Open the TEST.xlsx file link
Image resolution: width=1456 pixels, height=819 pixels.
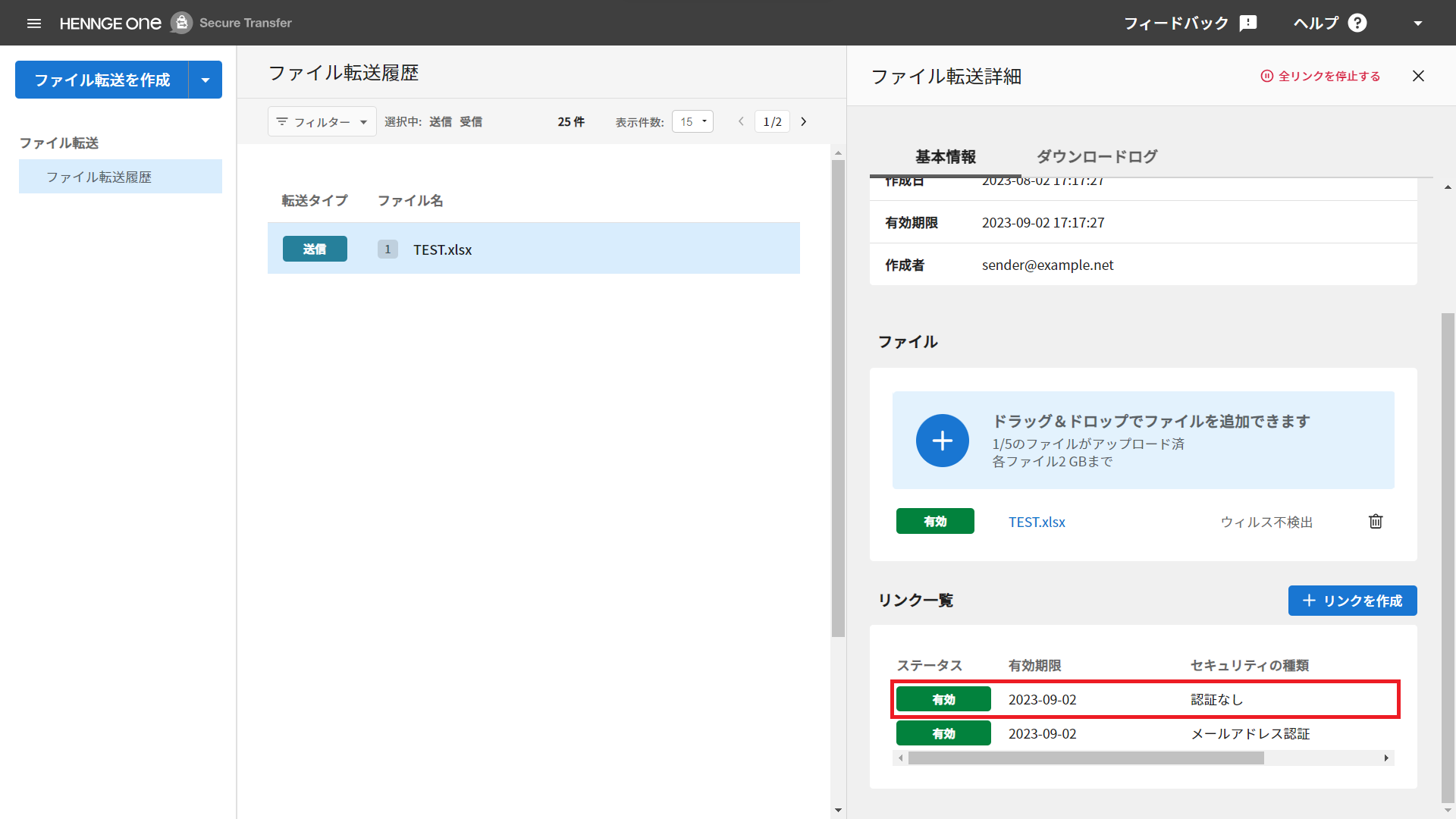point(1037,522)
